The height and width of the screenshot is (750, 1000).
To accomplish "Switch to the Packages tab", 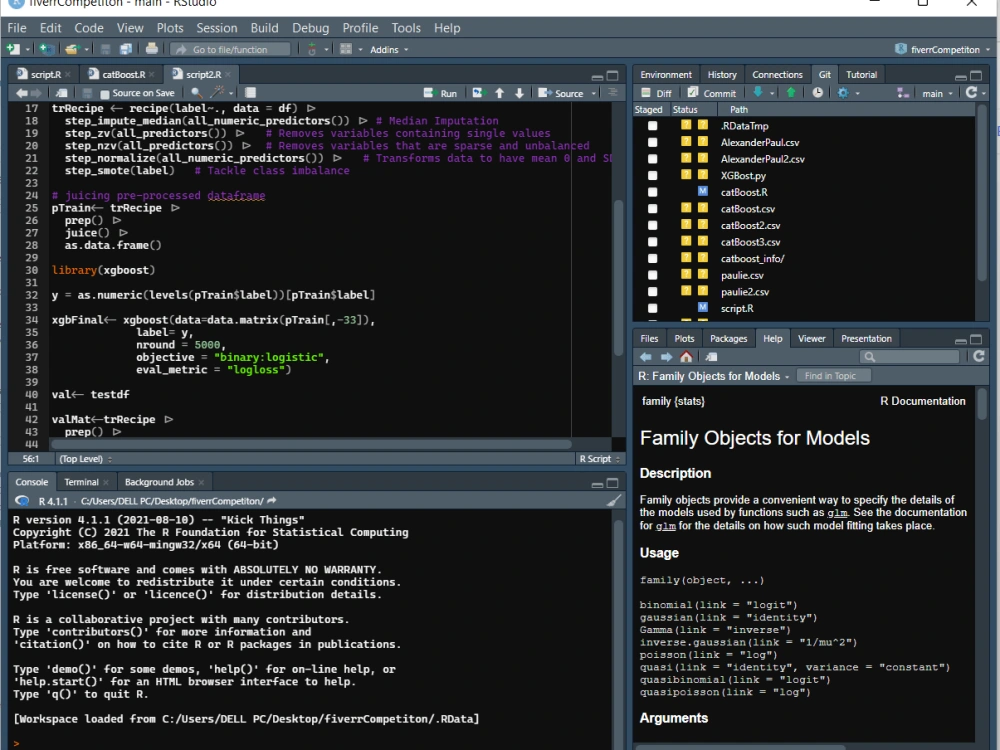I will coord(728,339).
